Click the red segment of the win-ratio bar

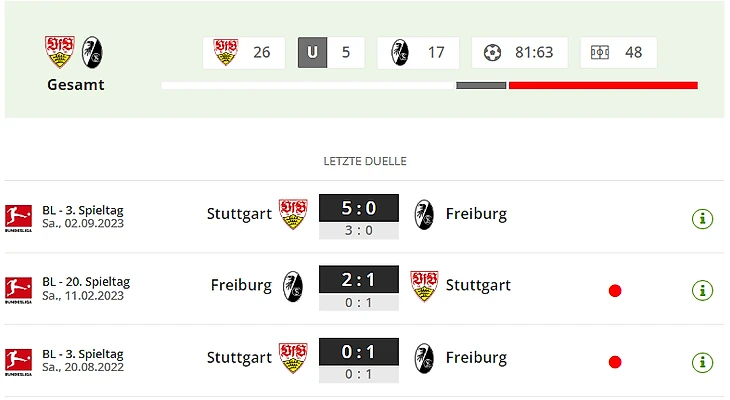[x=603, y=85]
